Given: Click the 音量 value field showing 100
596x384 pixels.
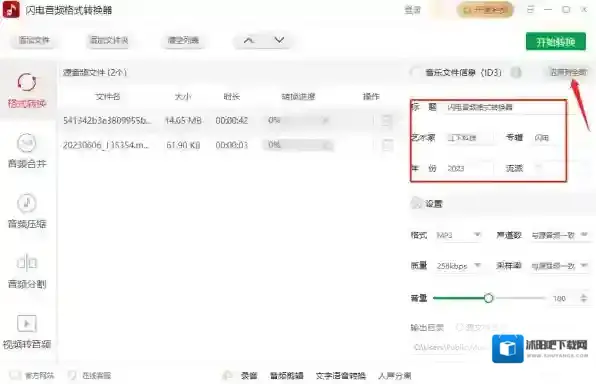Looking at the screenshot, I should pos(564,298).
